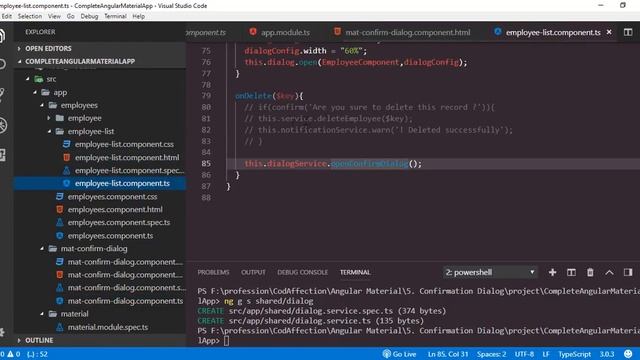Open the View menu
The image size is (640, 360).
(x=54, y=16)
